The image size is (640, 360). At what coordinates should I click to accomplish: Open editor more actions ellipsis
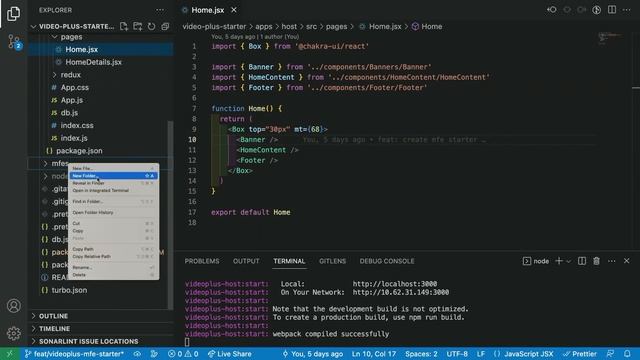(627, 9)
